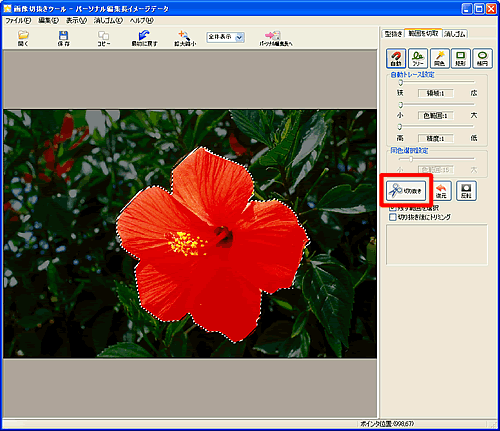Open a file with the 開く folder icon
Image resolution: width=500 pixels, height=431 pixels.
pos(23,38)
